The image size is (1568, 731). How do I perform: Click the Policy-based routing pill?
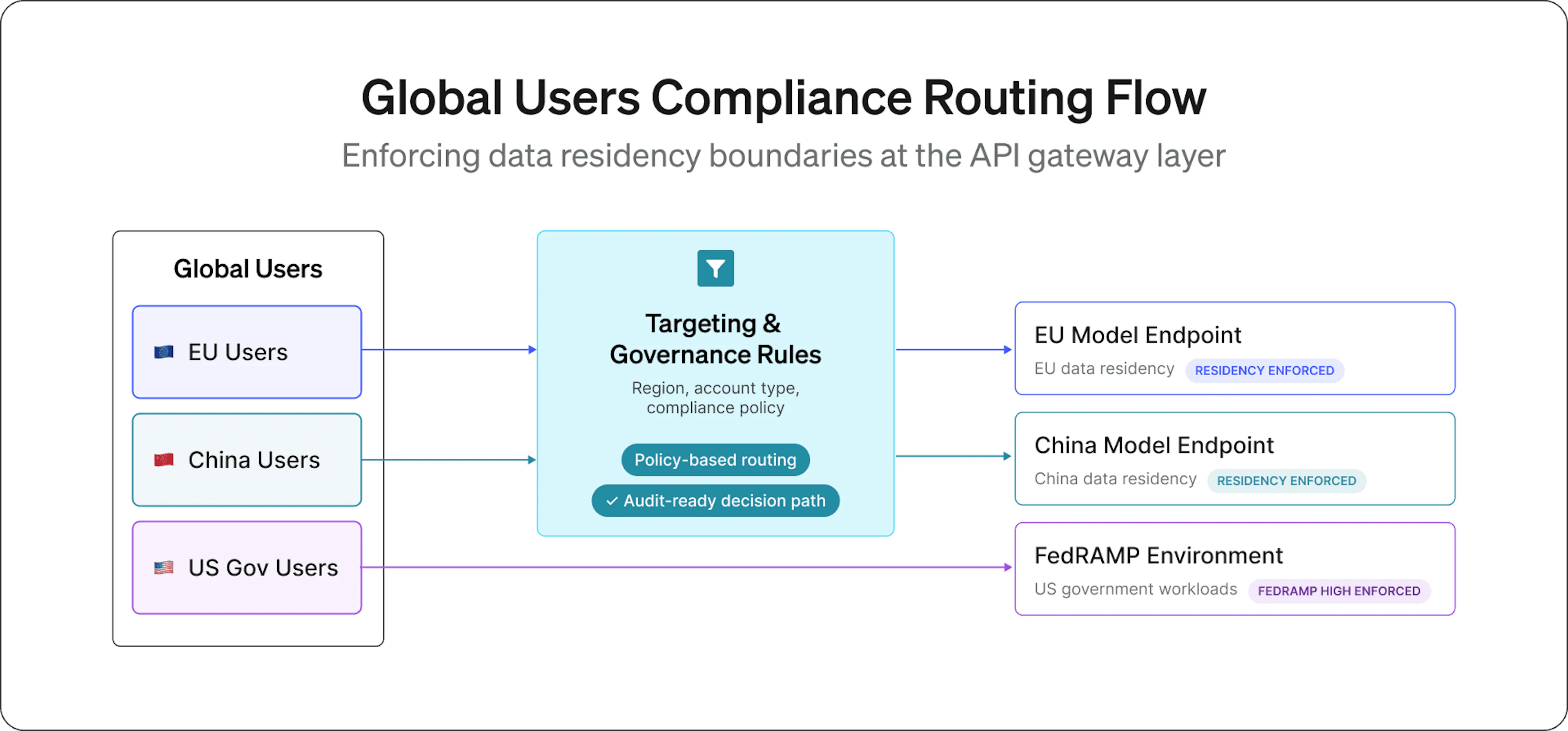click(x=715, y=460)
